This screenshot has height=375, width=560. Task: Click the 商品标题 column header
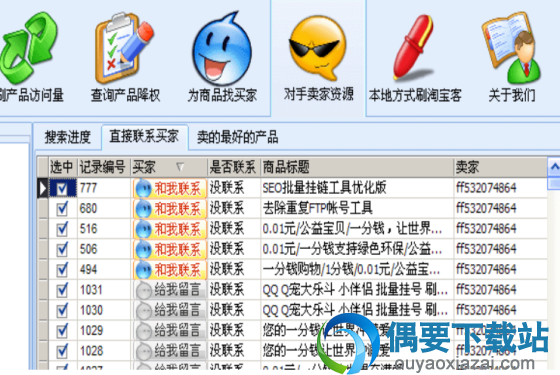[x=356, y=167]
